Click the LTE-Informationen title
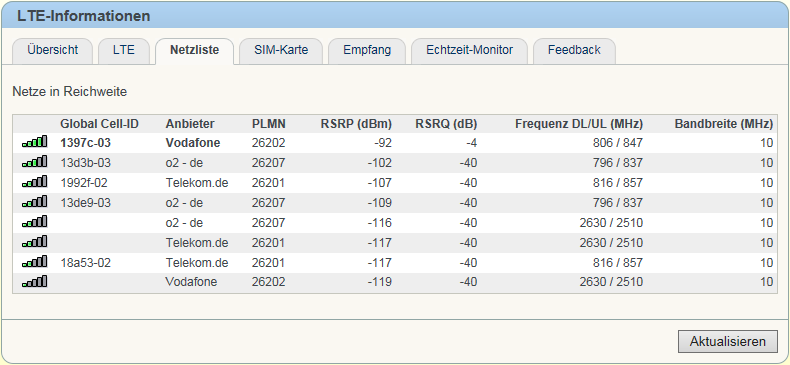 click(84, 16)
